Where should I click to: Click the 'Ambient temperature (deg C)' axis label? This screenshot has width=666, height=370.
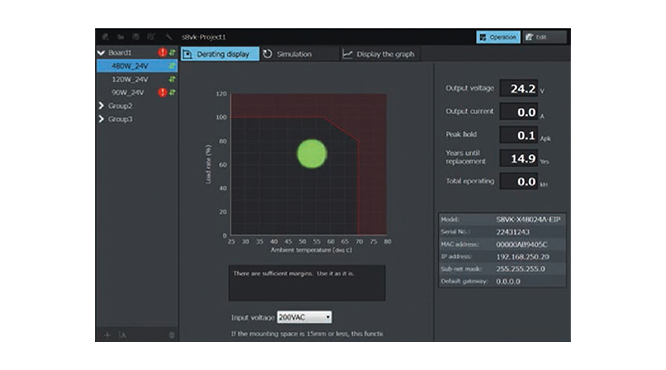pyautogui.click(x=311, y=250)
